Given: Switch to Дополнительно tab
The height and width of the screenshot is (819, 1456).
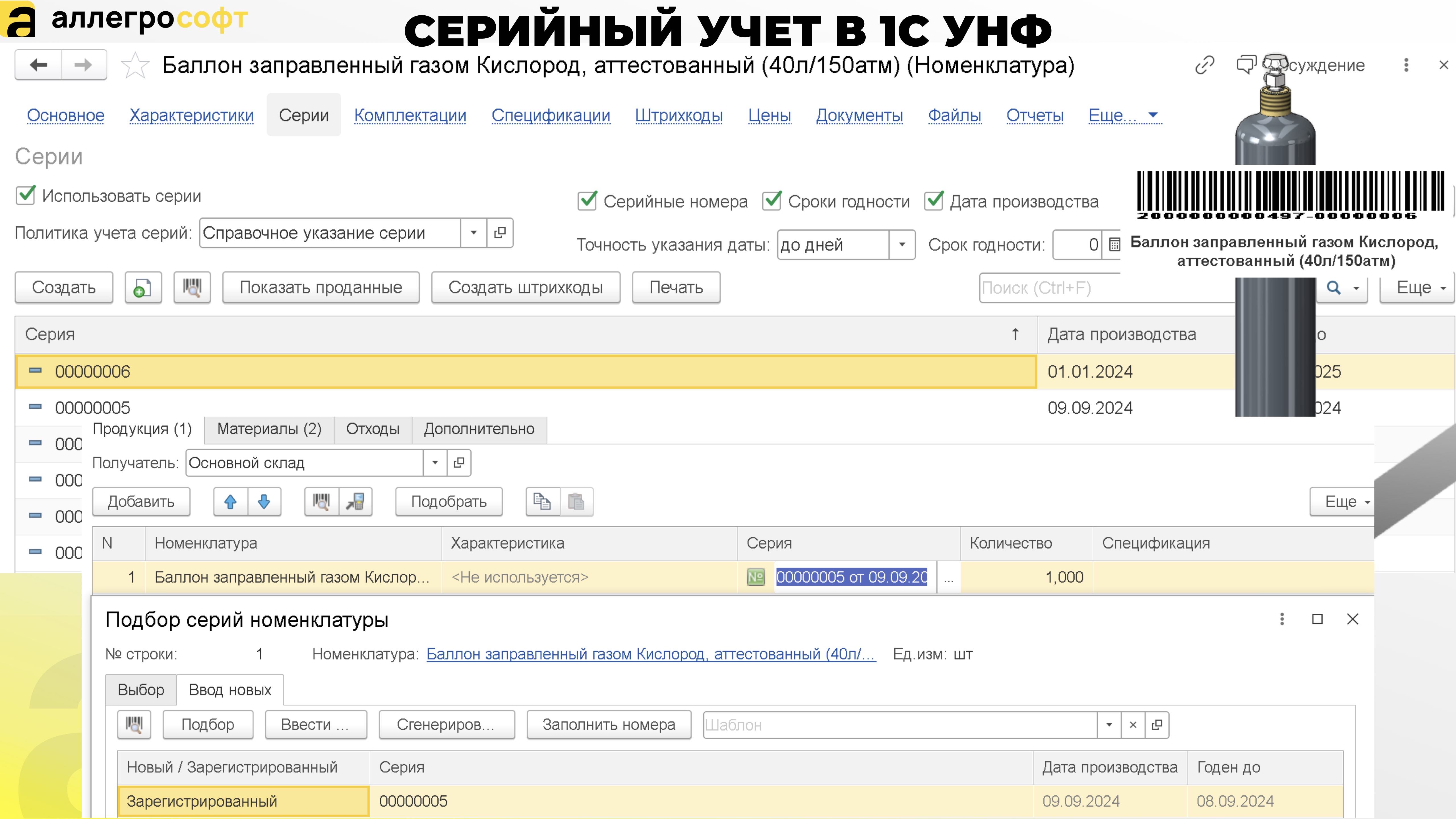Looking at the screenshot, I should point(479,429).
